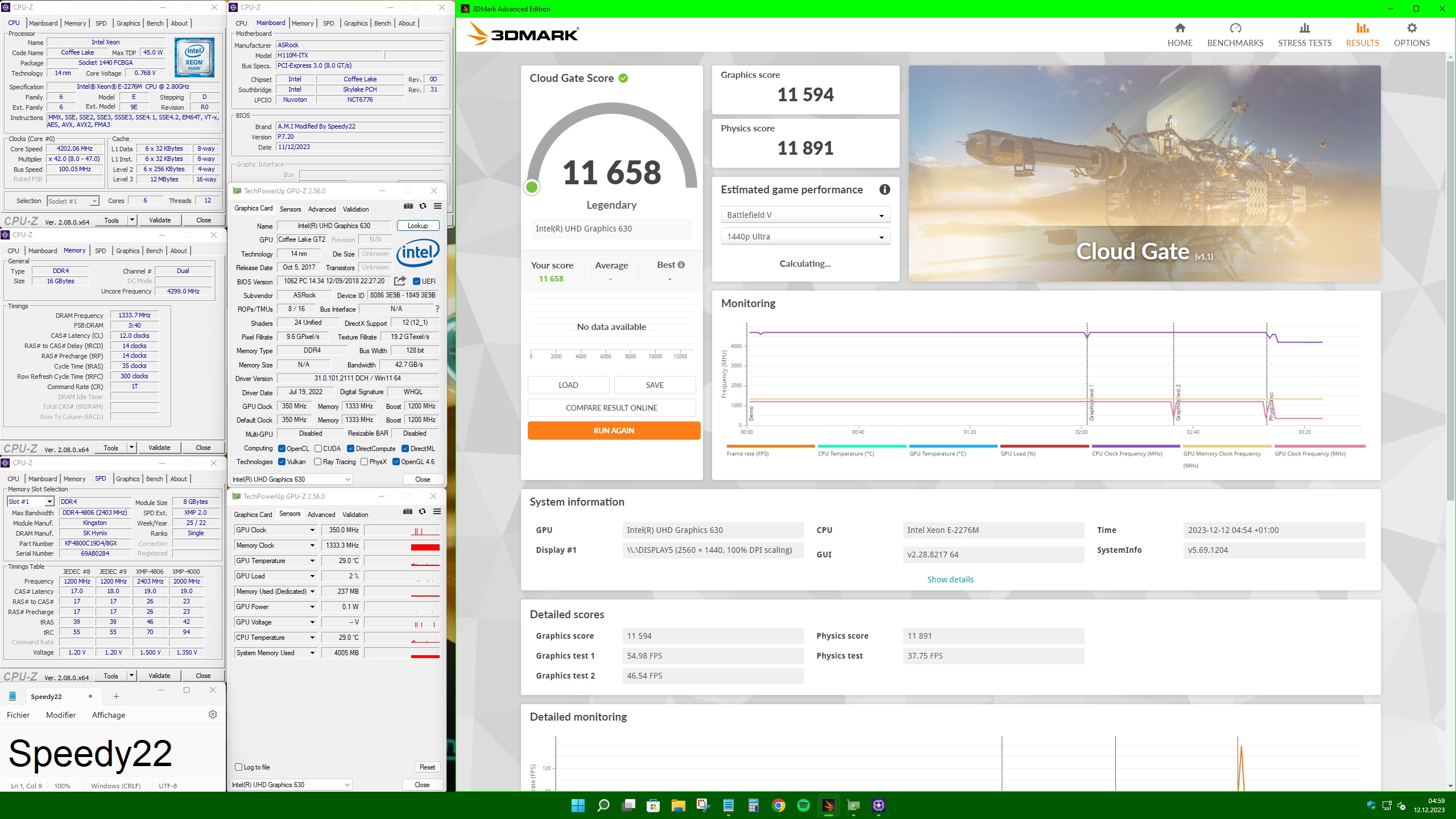Refresh GPU-Z Graphics Card window
The image size is (1456, 819).
coord(423,206)
